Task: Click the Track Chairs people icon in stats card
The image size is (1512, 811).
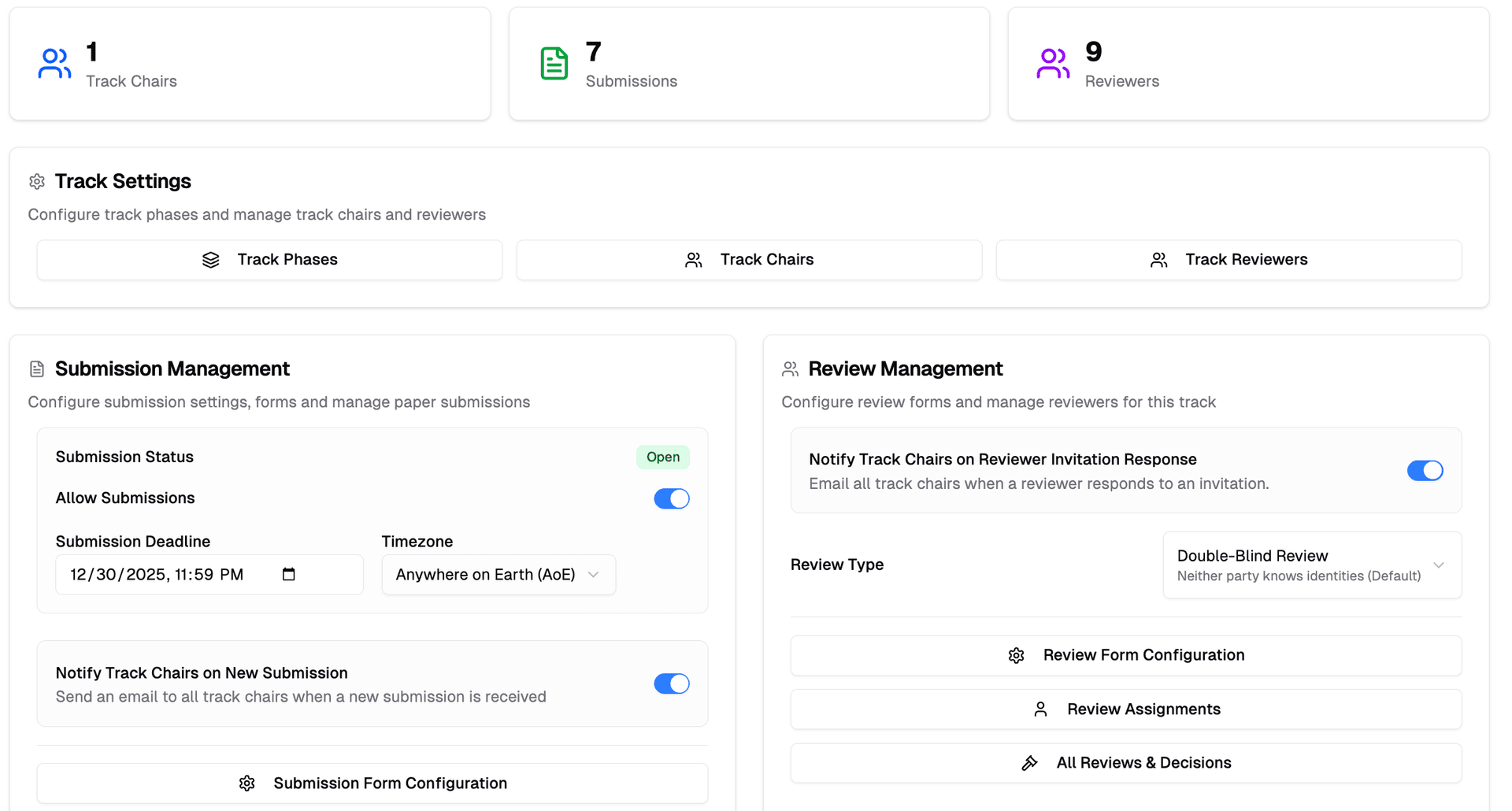Action: tap(54, 63)
